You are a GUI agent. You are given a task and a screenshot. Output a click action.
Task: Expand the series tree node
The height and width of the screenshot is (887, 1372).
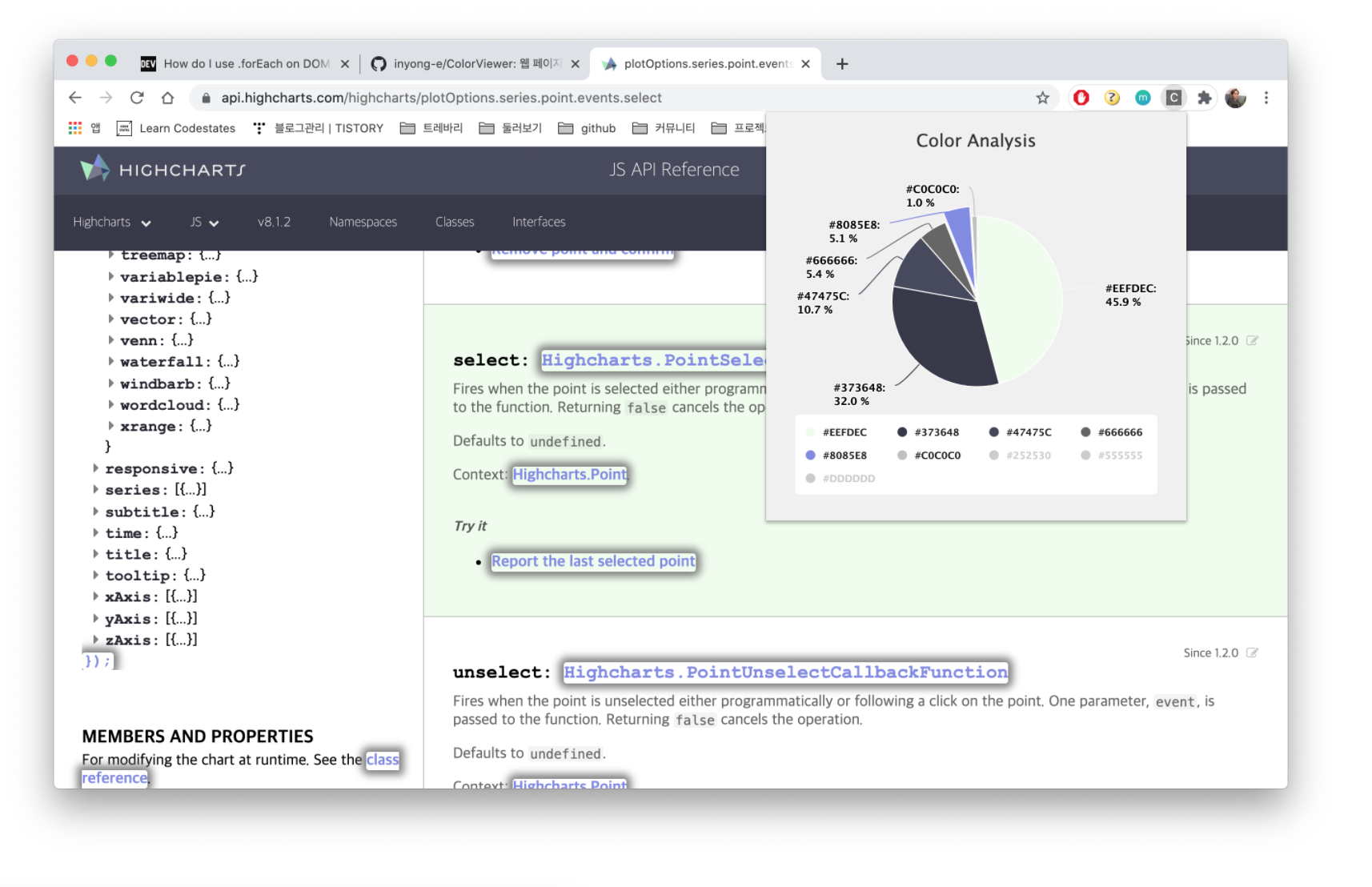tap(96, 489)
